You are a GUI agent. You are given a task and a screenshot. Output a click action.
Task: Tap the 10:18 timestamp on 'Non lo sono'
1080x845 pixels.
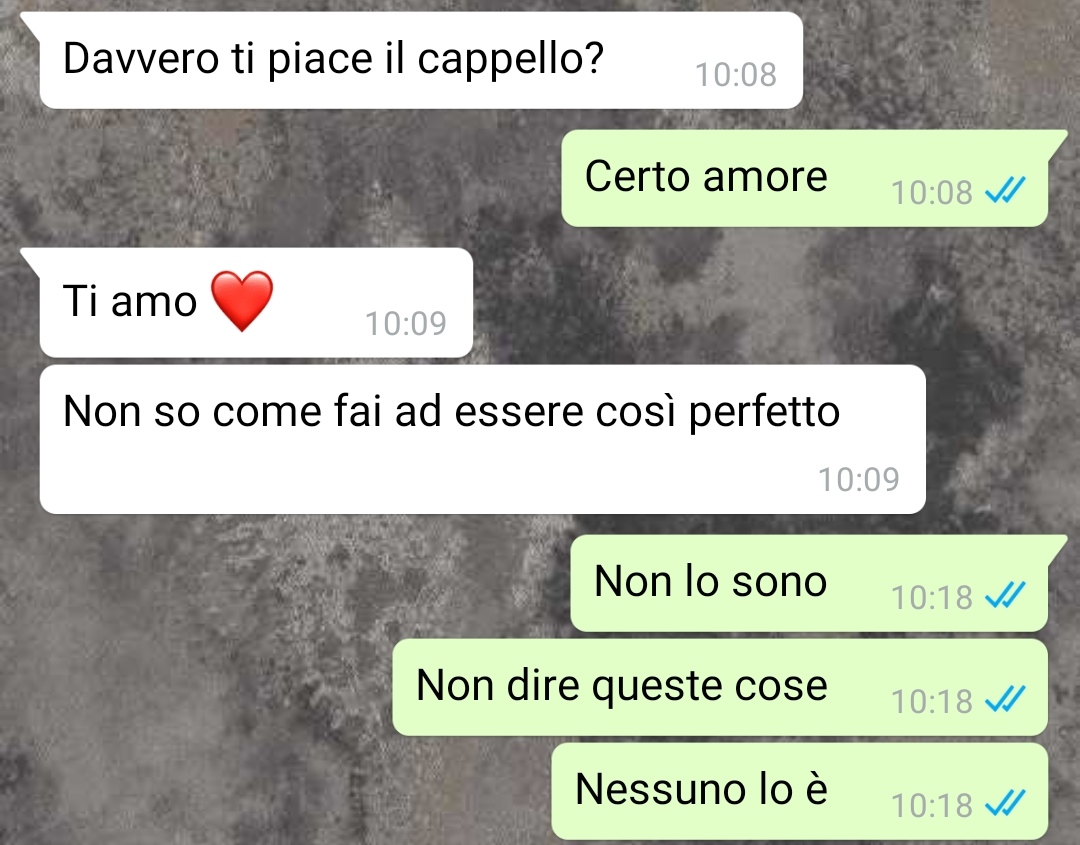pos(931,597)
